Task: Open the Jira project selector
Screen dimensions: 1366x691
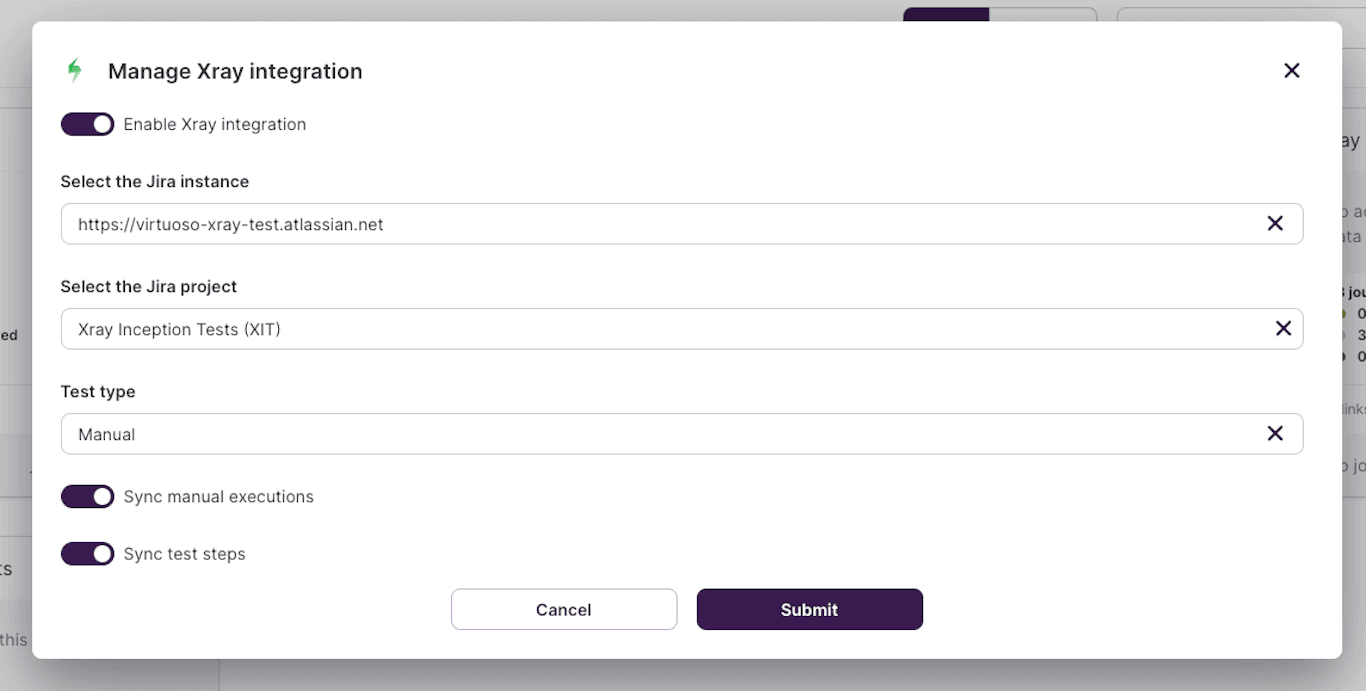Action: coord(600,328)
